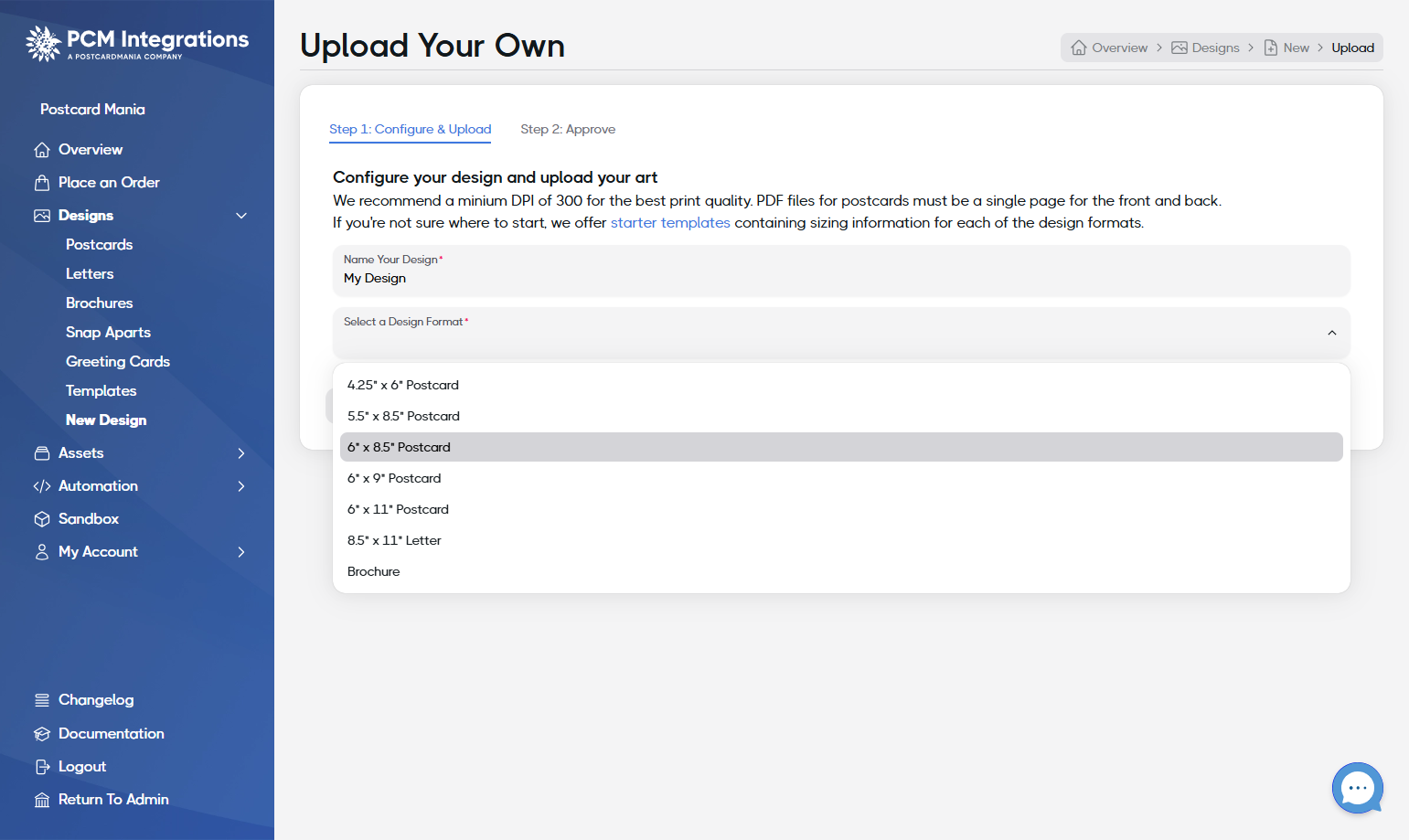1409x840 pixels.
Task: Open the chat bubble widget
Action: point(1358,788)
